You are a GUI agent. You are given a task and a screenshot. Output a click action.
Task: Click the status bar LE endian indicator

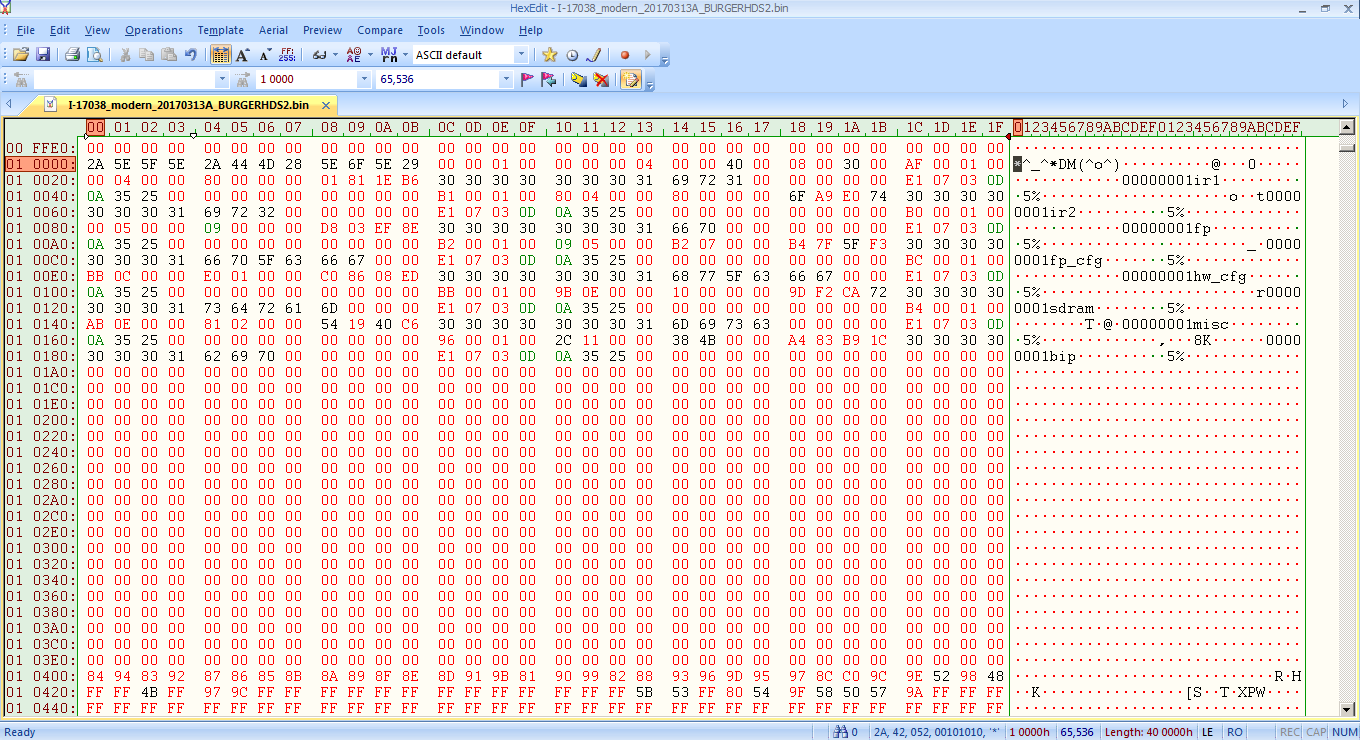[1207, 732]
